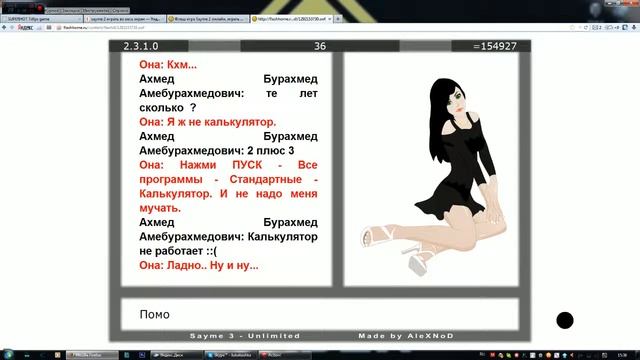Click the browser back arrow

pyautogui.click(x=4, y=27)
